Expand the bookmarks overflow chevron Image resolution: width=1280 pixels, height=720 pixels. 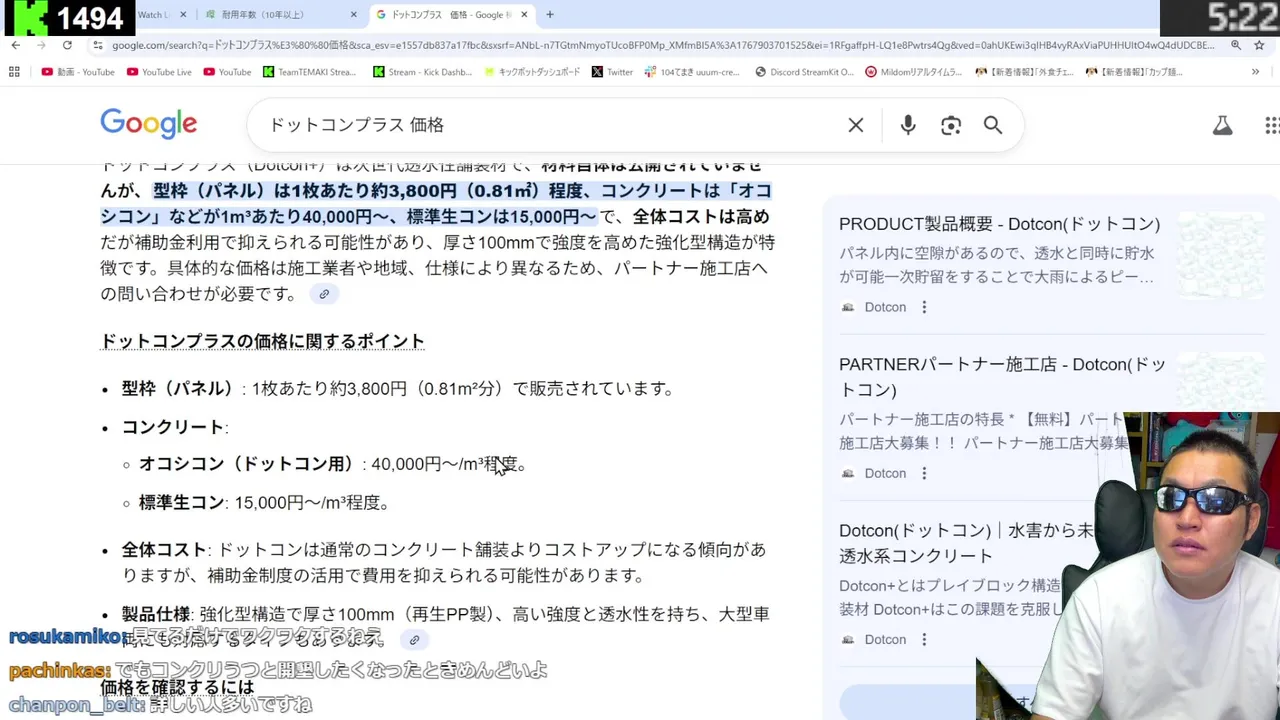[1255, 72]
